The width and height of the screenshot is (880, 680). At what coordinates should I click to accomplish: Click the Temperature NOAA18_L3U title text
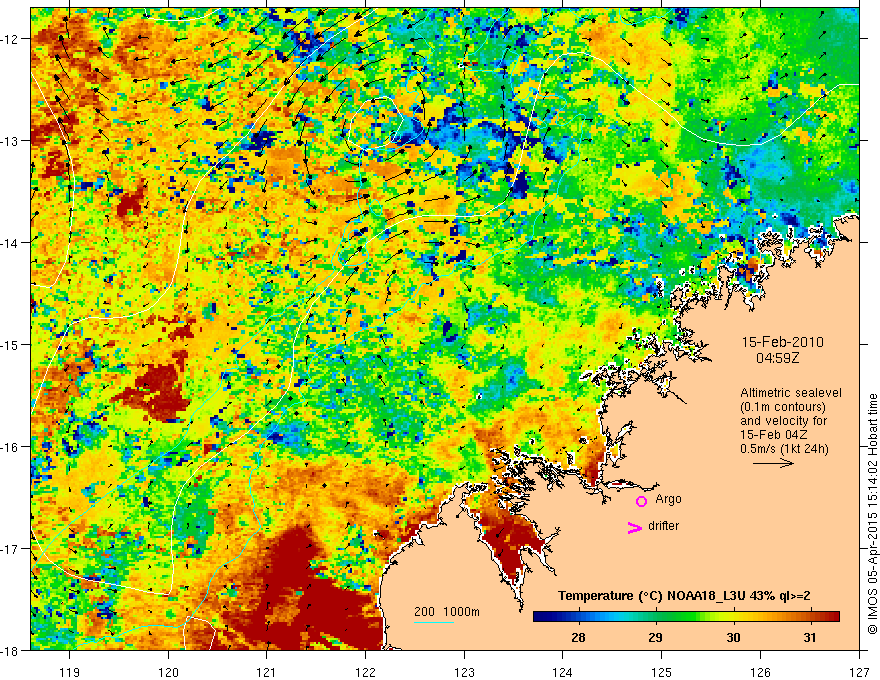(684, 596)
